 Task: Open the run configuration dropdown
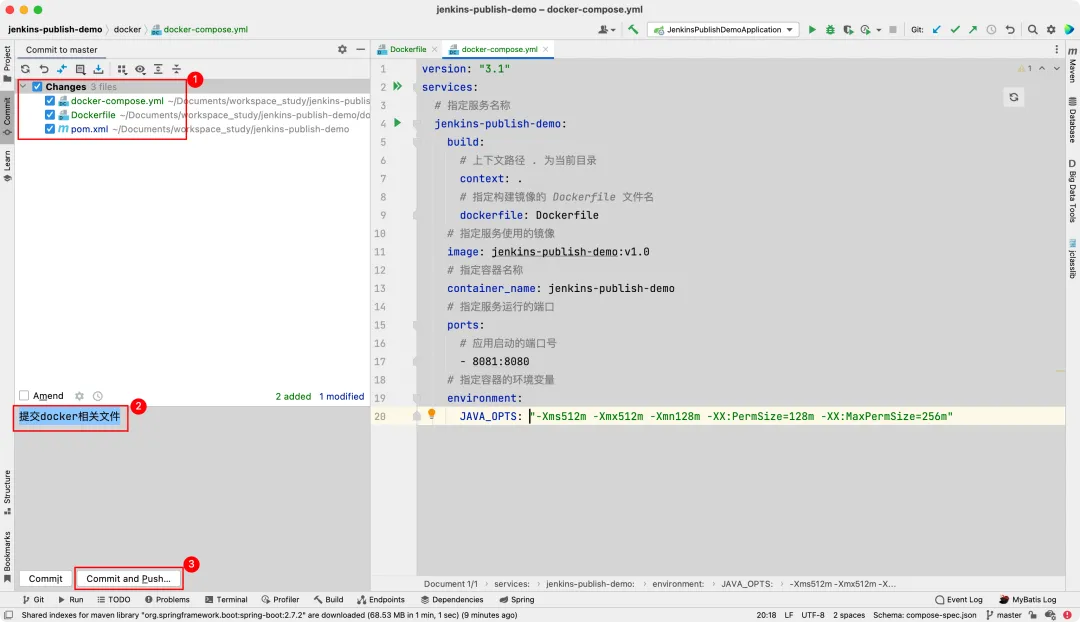723,30
